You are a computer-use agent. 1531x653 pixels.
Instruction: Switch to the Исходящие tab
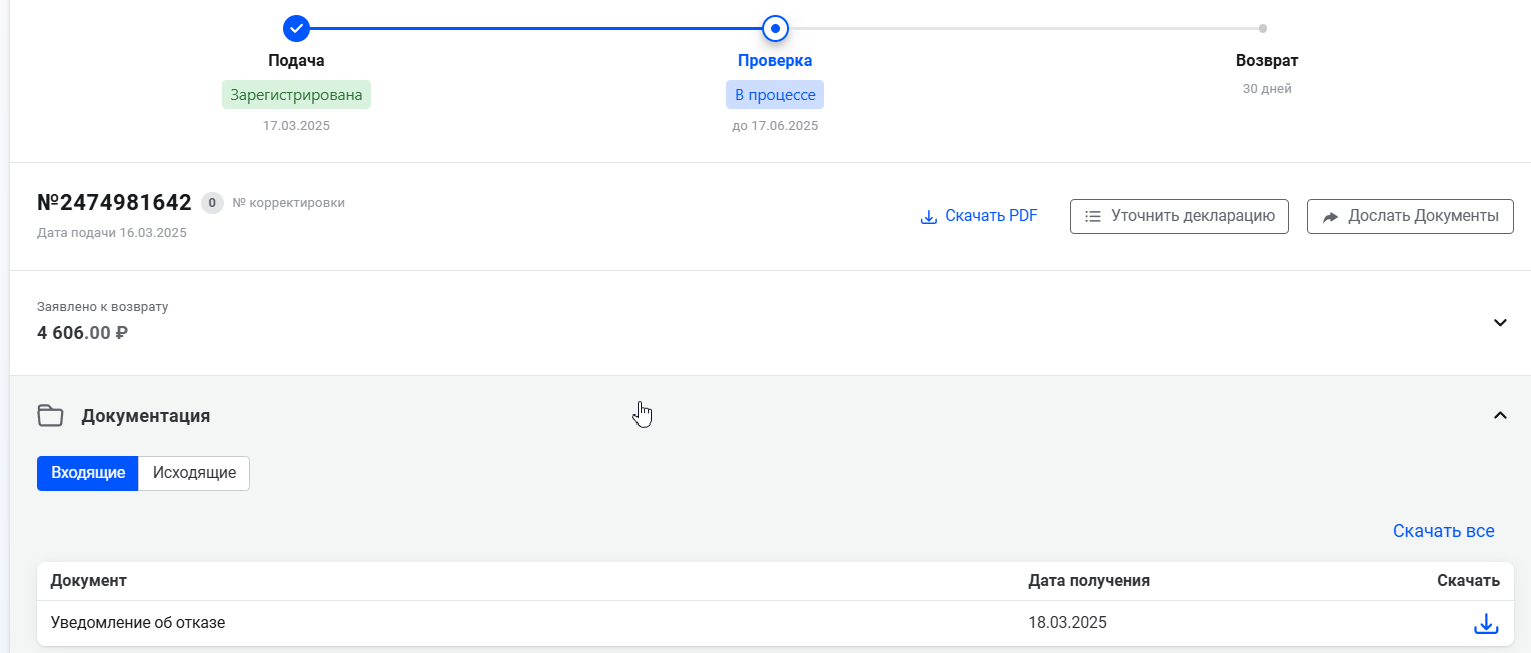click(194, 473)
